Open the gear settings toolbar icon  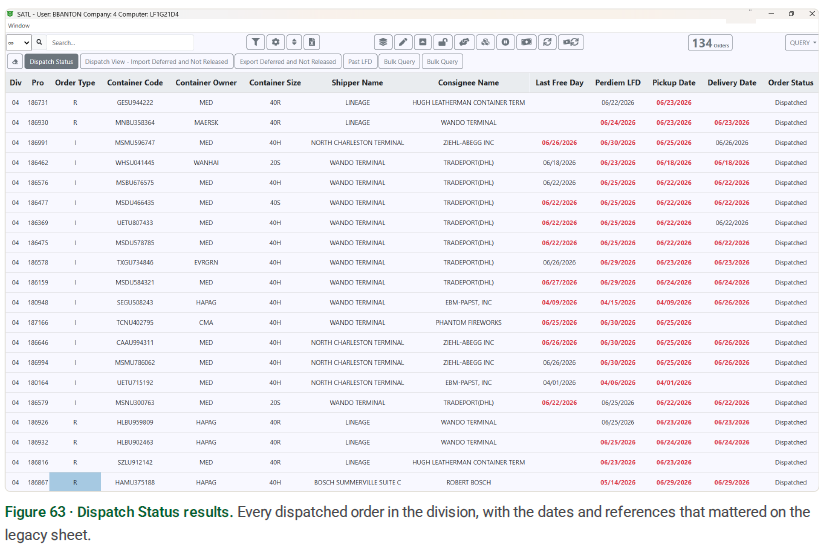click(275, 42)
